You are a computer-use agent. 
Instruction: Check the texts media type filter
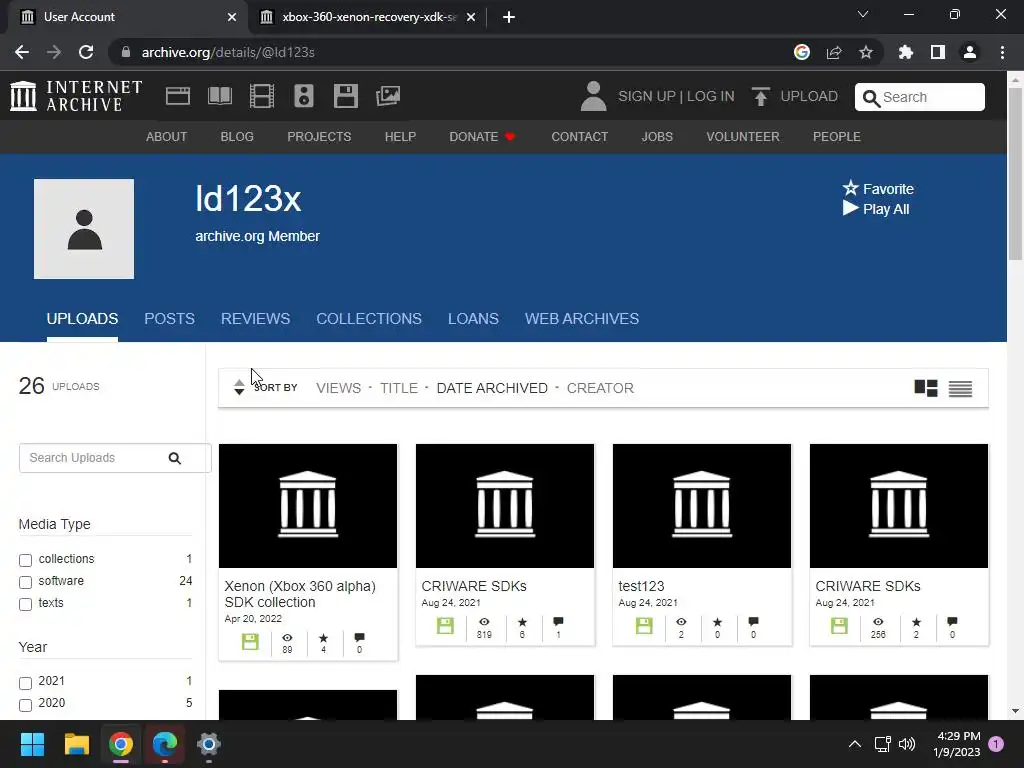tap(25, 604)
